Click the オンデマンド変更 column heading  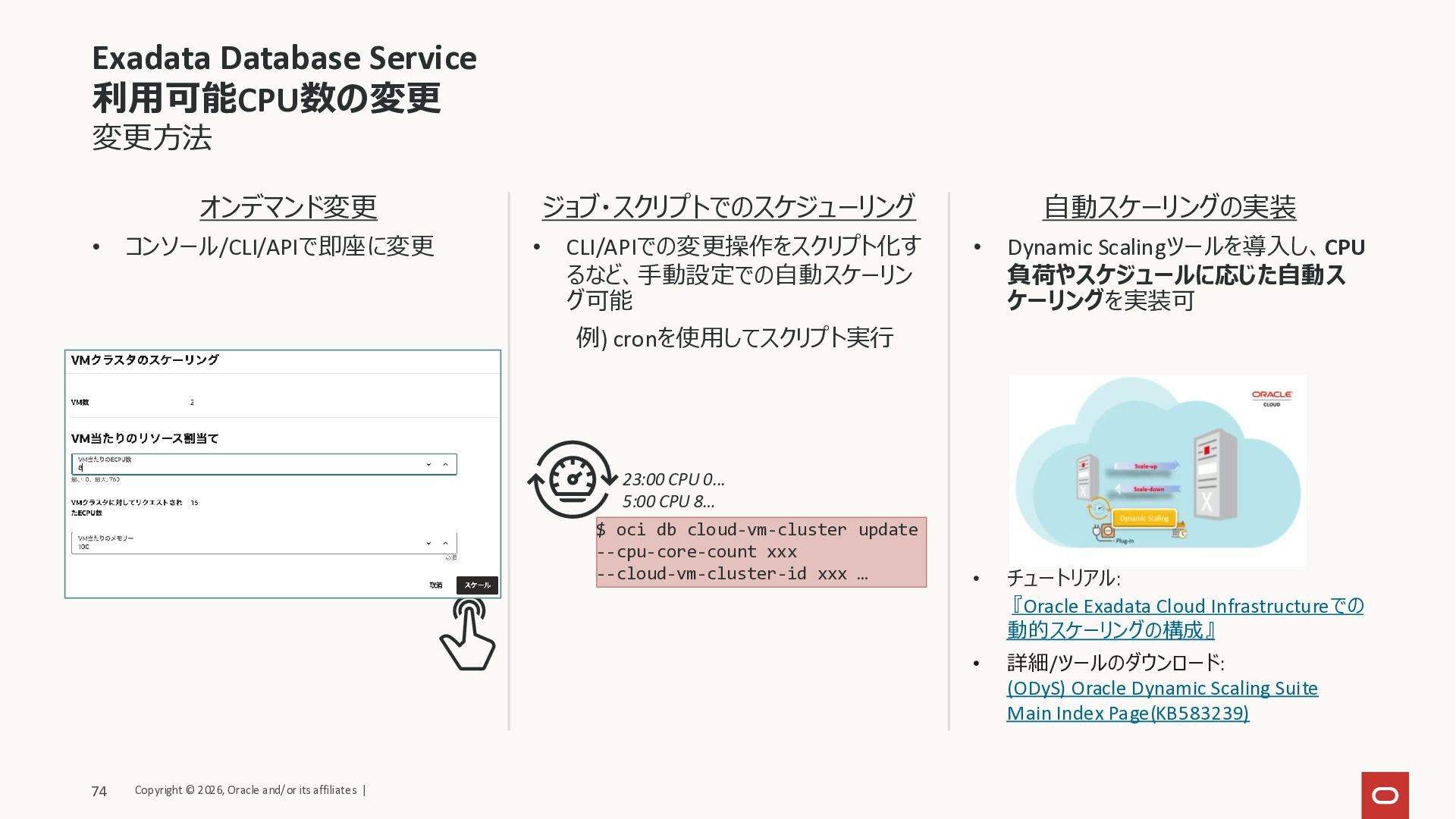coord(288,207)
